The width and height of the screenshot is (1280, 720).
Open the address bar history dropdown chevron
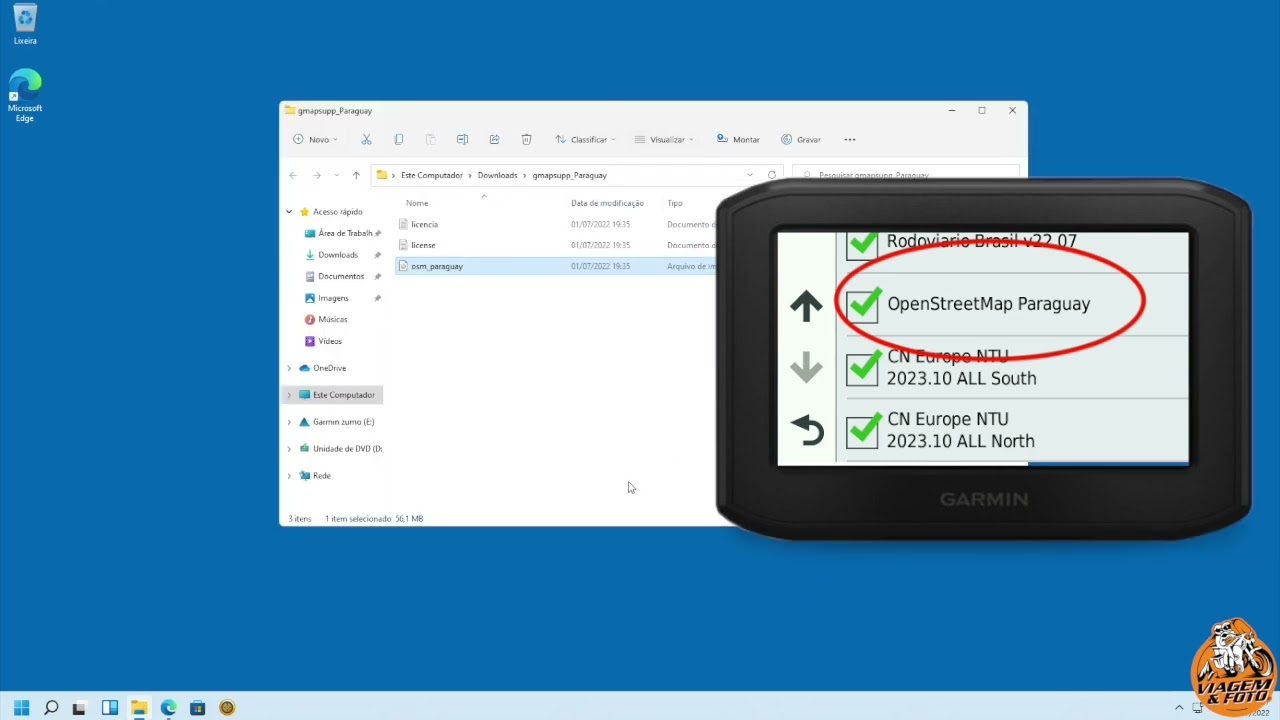(750, 175)
